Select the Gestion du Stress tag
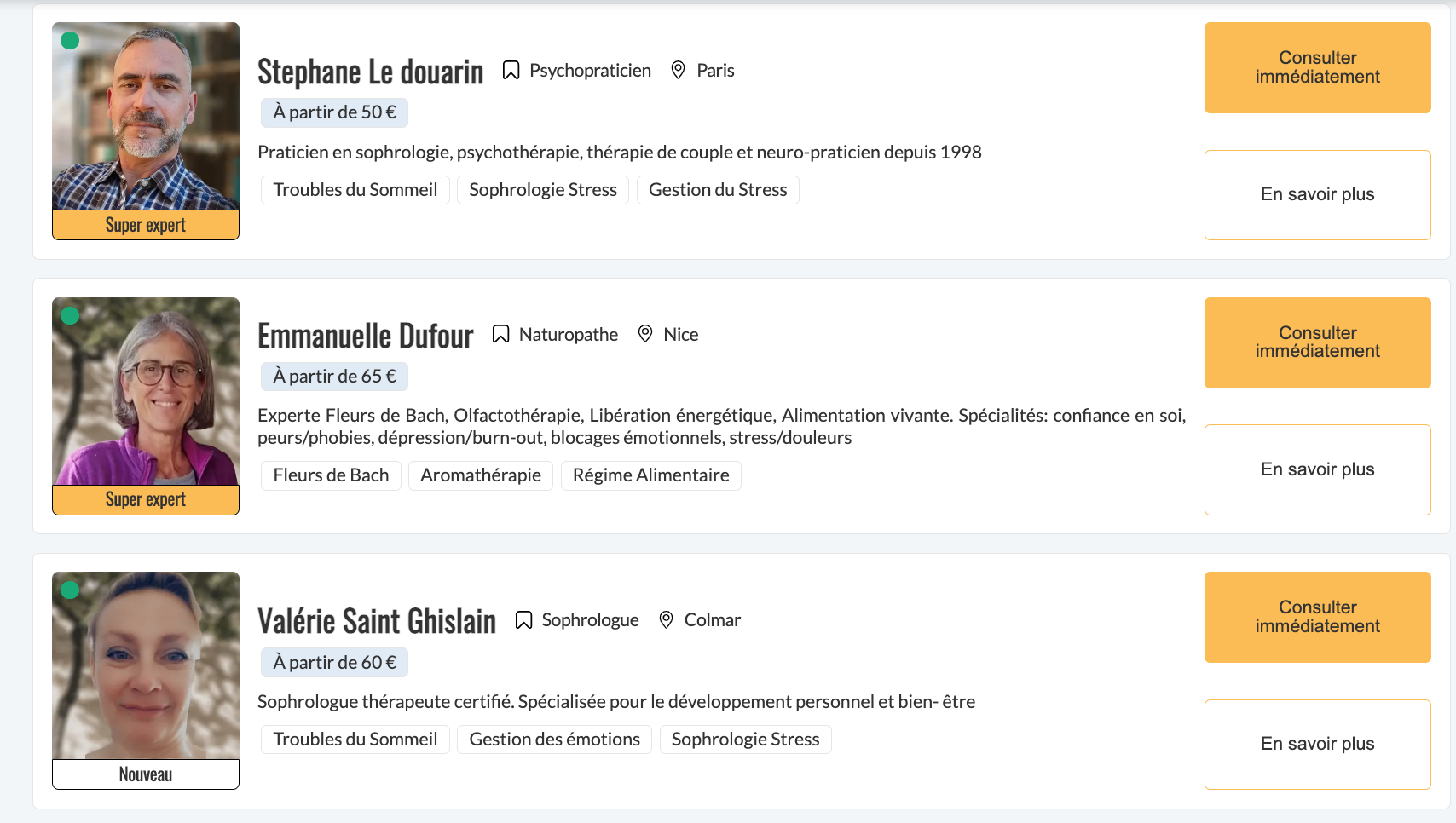The height and width of the screenshot is (823, 1456). [718, 190]
